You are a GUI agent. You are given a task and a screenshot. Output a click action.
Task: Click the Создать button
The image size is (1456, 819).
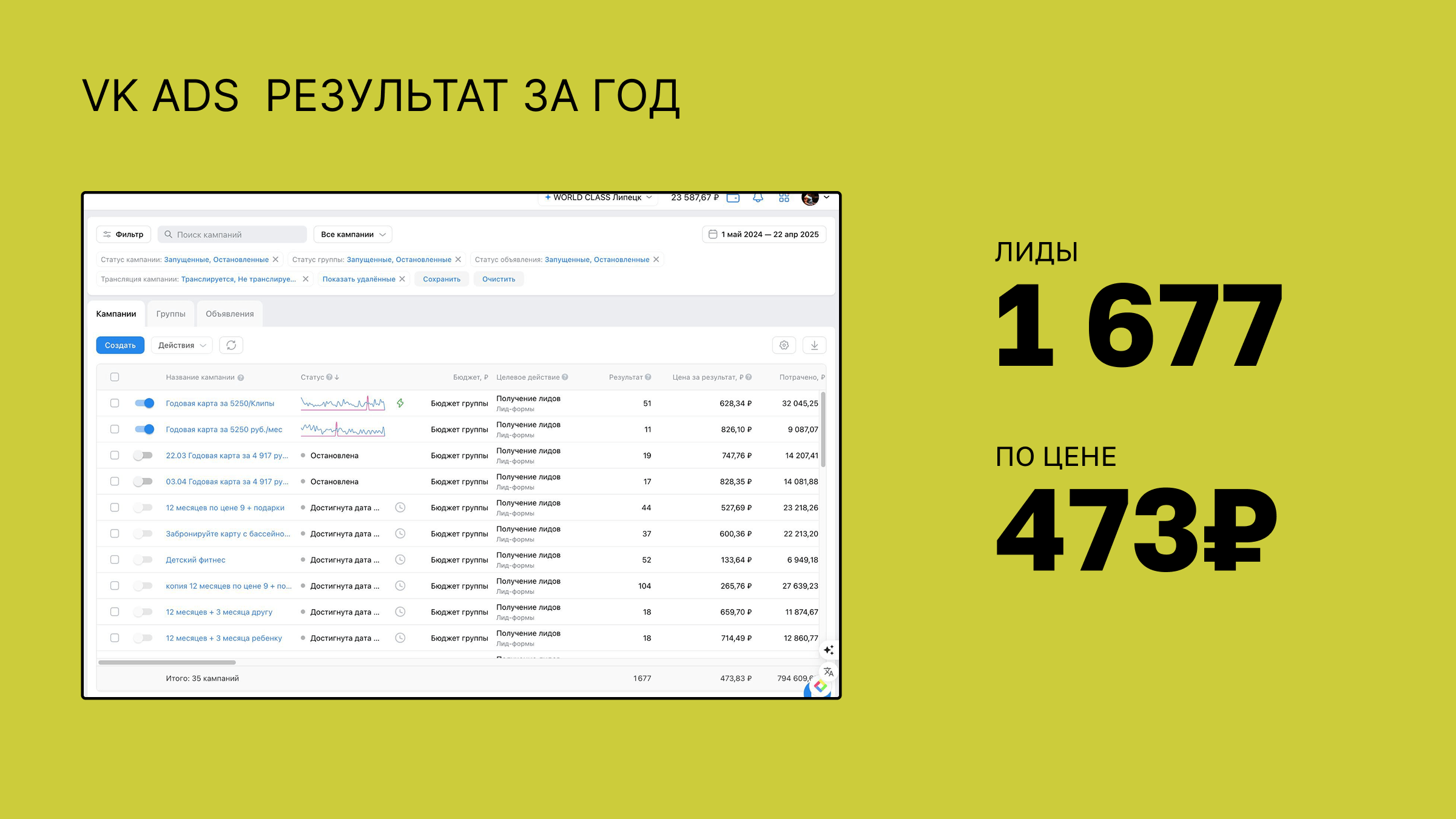pos(120,345)
